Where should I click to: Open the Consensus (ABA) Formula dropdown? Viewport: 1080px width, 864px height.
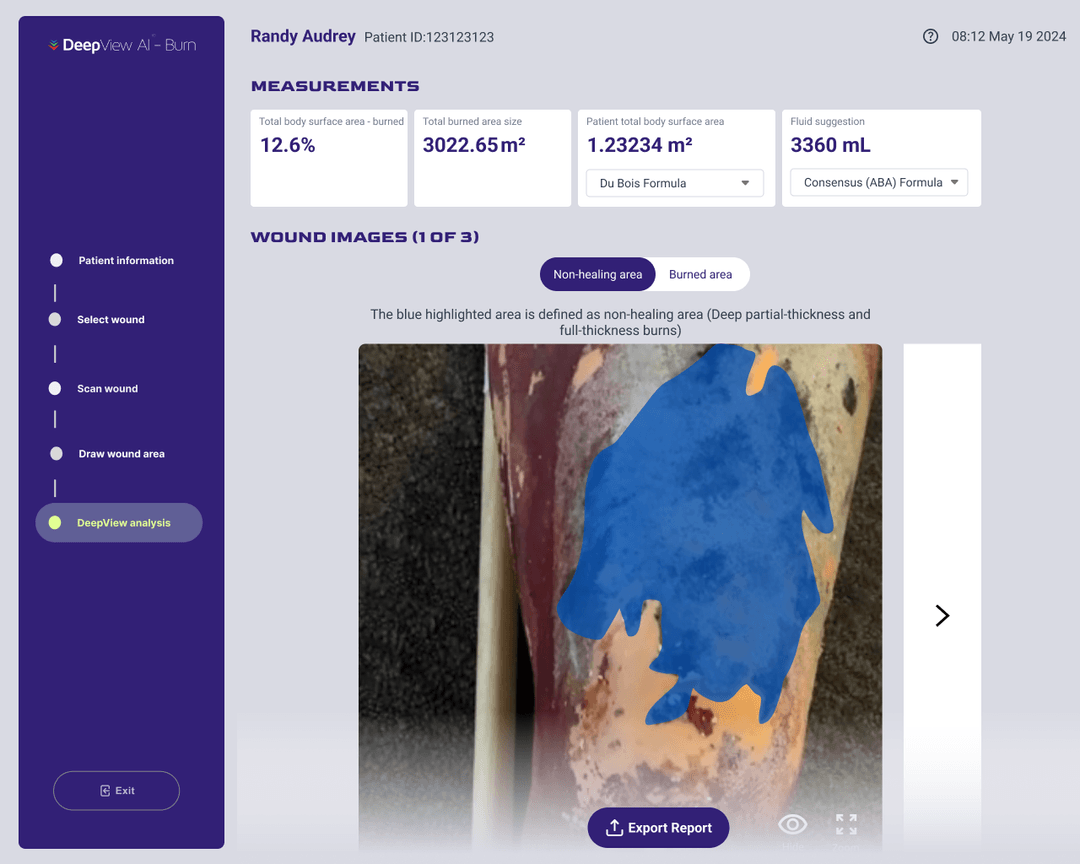879,183
